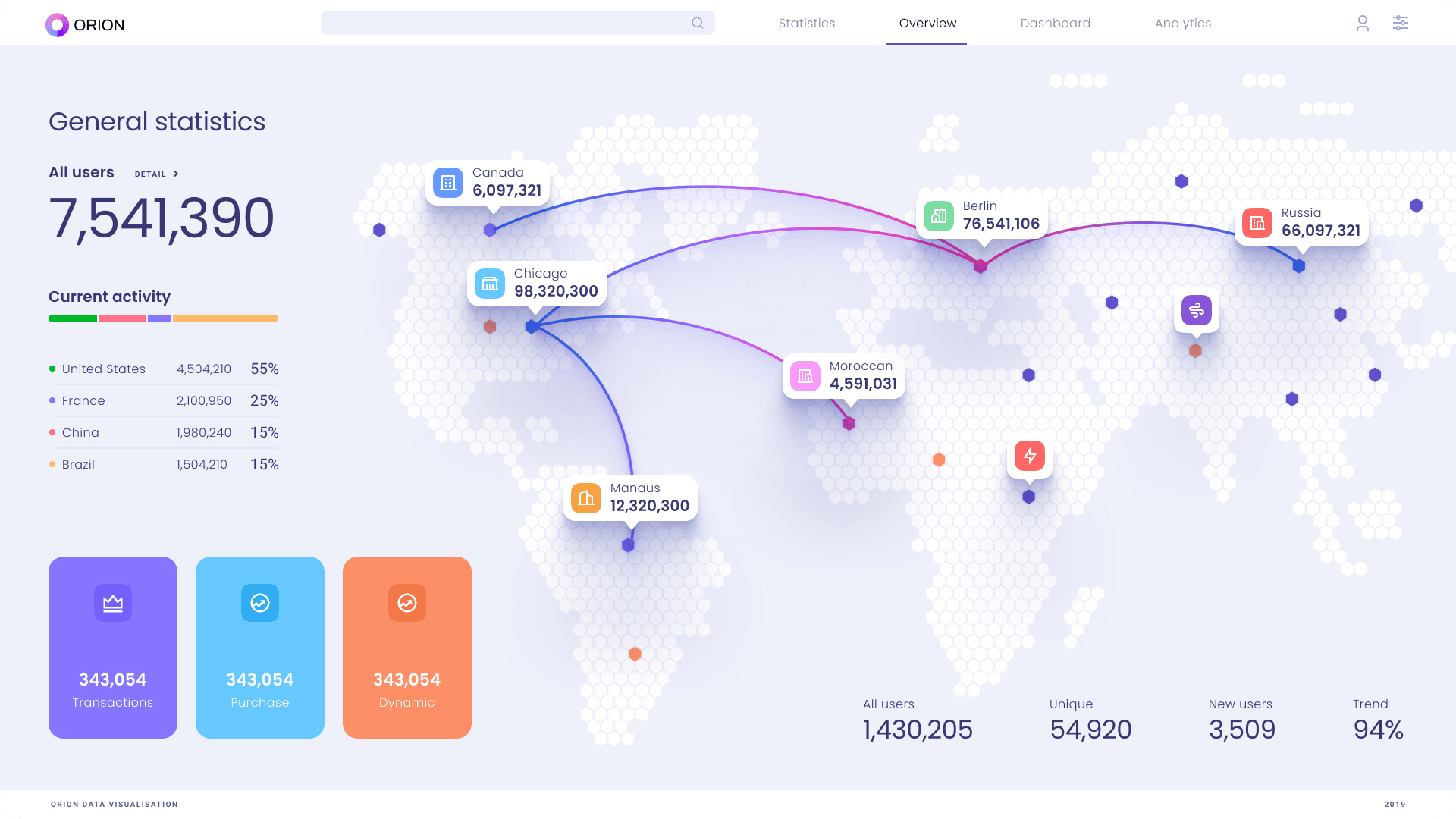The image size is (1456, 819).
Task: Click the ORION logo
Action: (85, 25)
